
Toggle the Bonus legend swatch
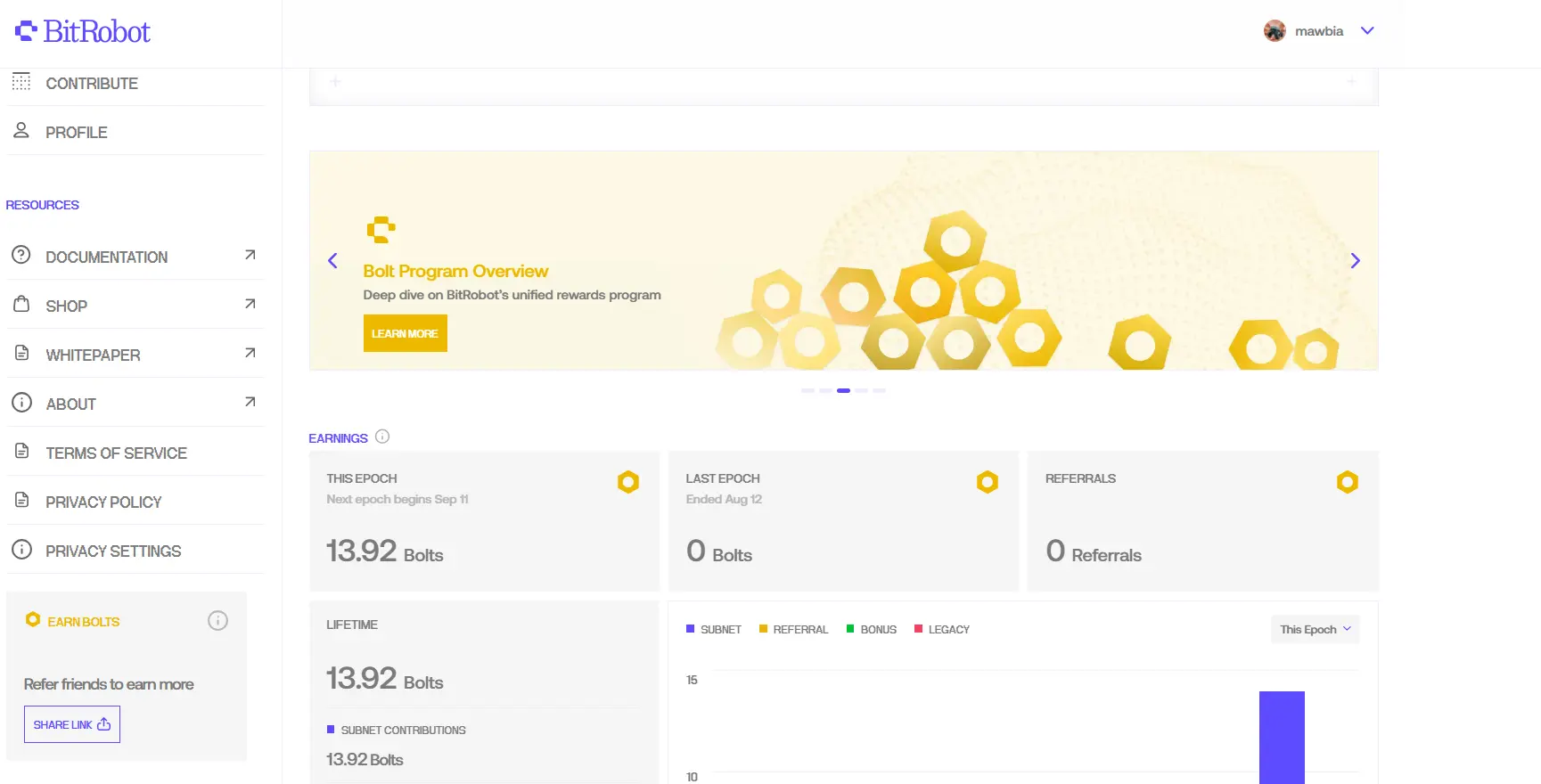coord(850,629)
